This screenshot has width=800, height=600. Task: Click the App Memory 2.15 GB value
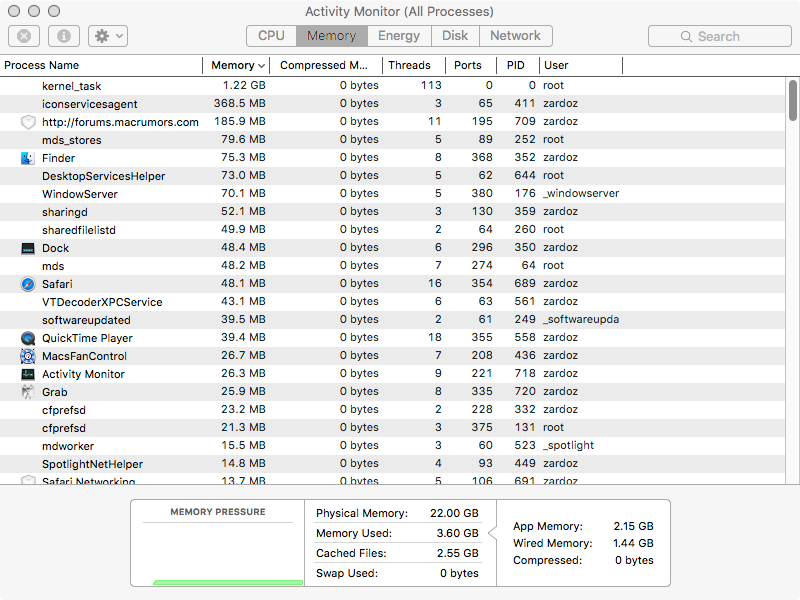[x=633, y=526]
